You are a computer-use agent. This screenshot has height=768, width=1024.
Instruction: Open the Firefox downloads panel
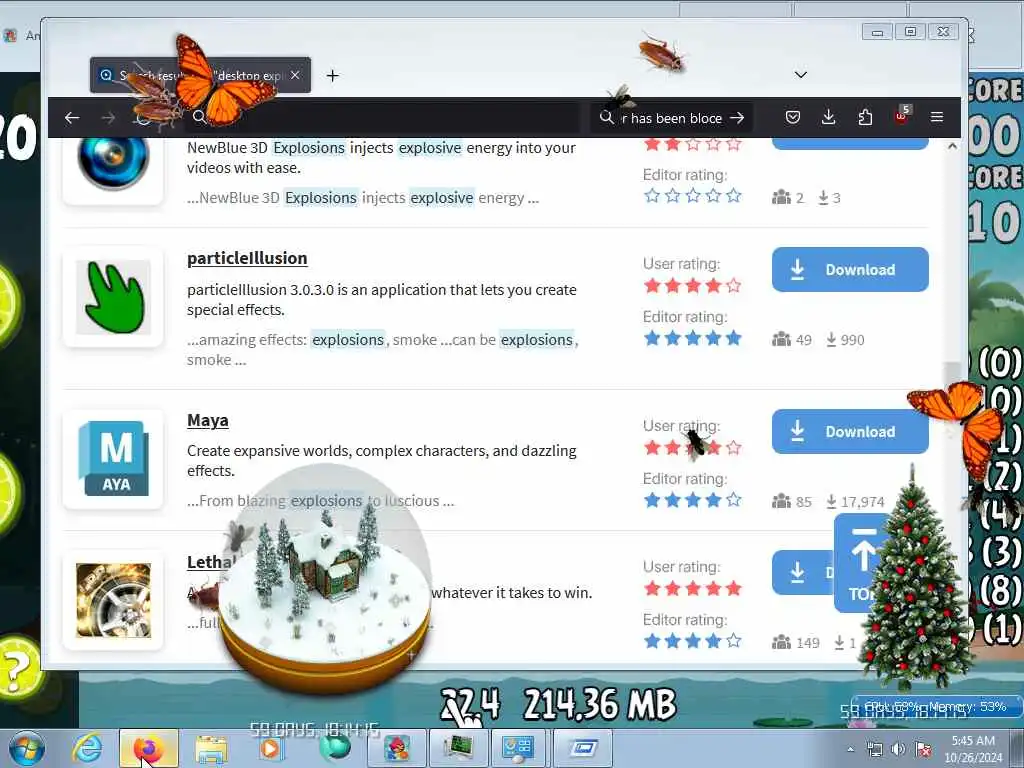click(828, 118)
